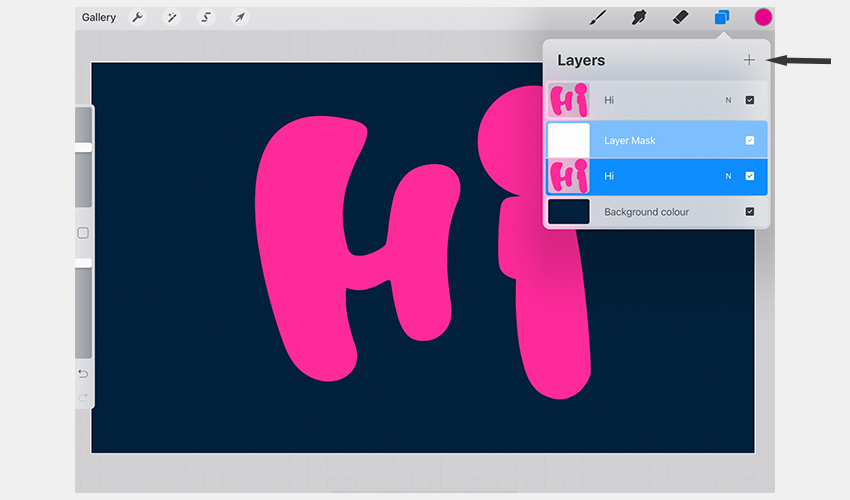
Task: Tap the selected Hi layer thumbnail
Action: tap(569, 176)
